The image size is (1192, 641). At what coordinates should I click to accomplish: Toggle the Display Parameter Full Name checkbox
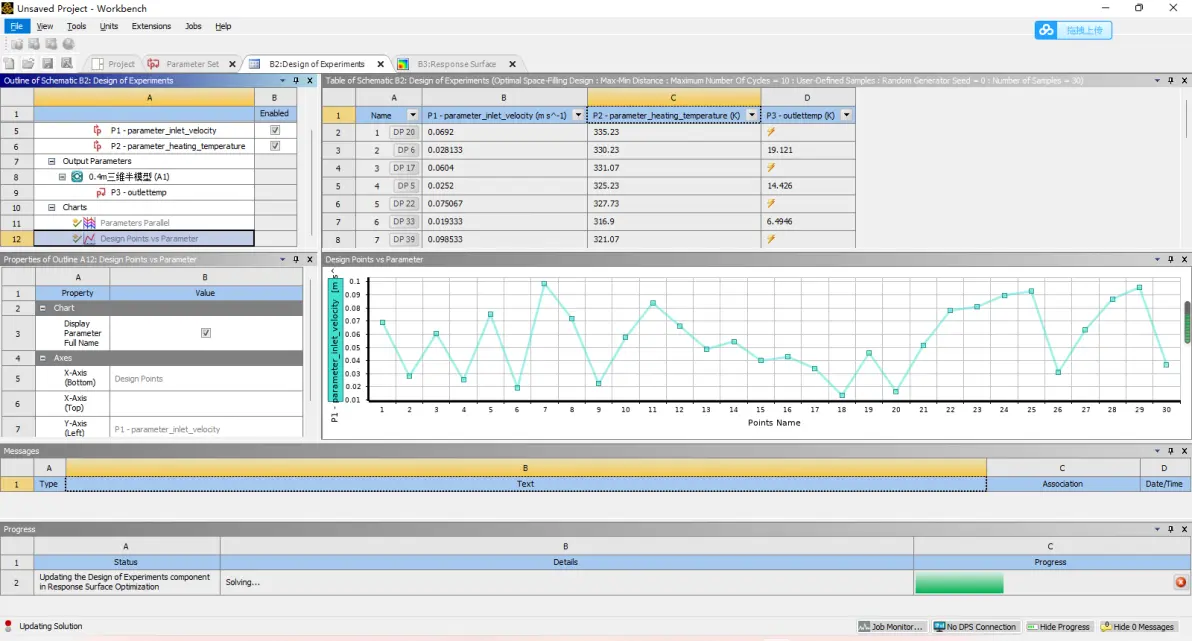point(206,333)
